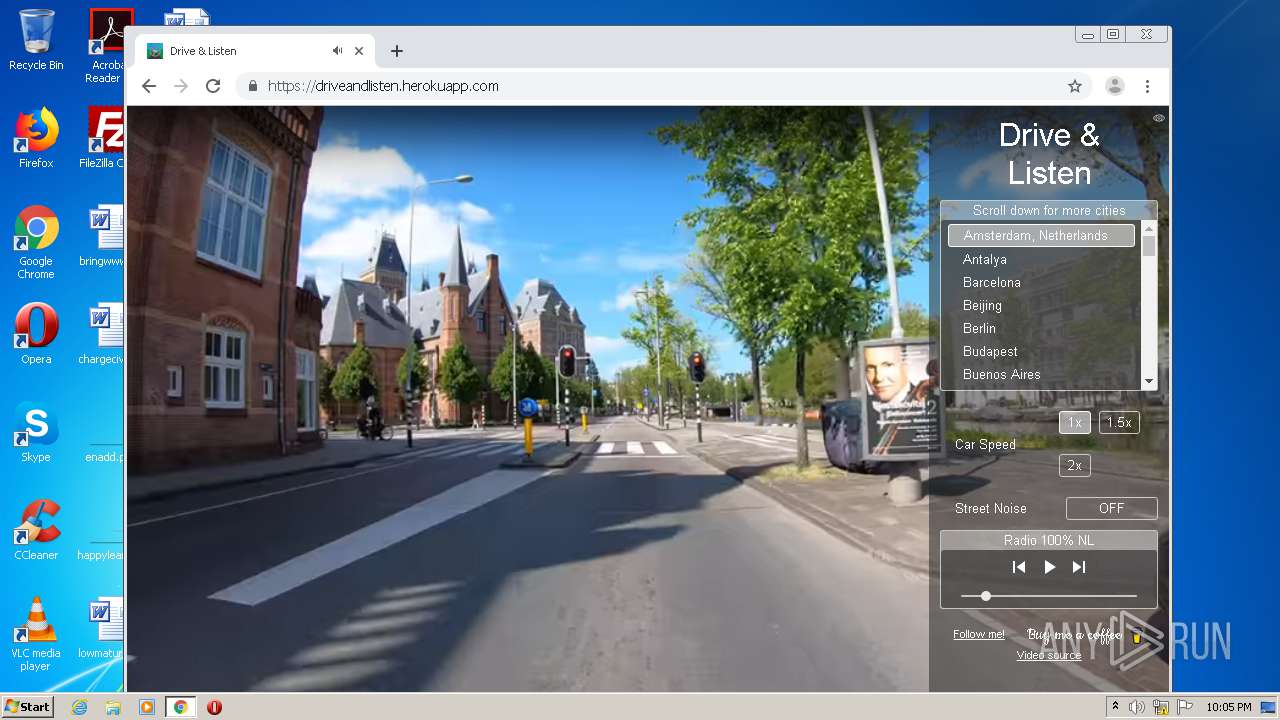This screenshot has width=1280, height=720.
Task: Open the Follow me! link
Action: (x=978, y=634)
